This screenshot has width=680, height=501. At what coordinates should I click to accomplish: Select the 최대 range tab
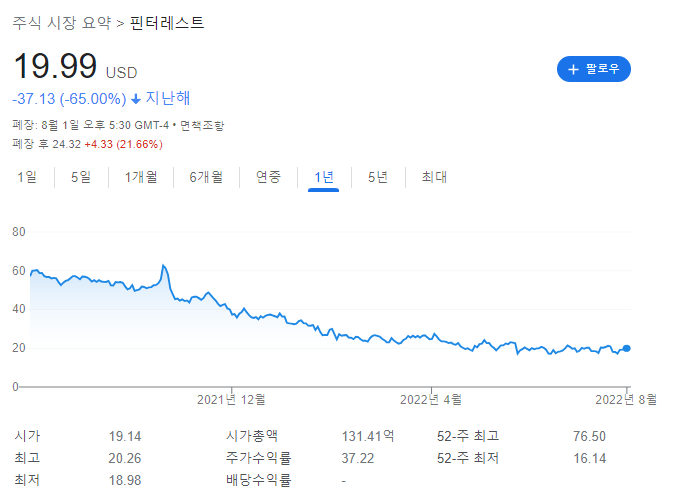point(434,177)
